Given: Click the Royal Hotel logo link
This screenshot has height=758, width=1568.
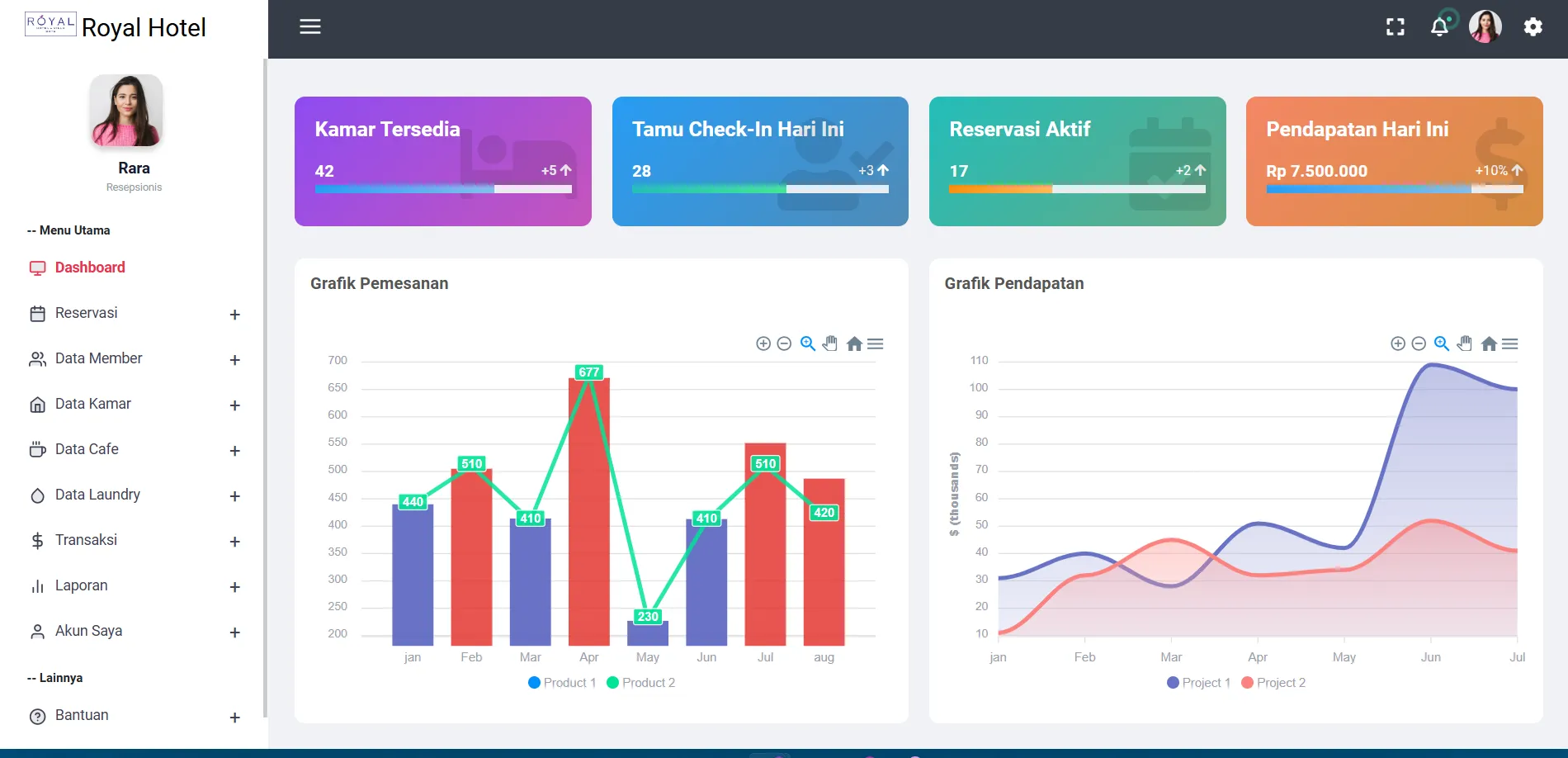Looking at the screenshot, I should point(116,27).
